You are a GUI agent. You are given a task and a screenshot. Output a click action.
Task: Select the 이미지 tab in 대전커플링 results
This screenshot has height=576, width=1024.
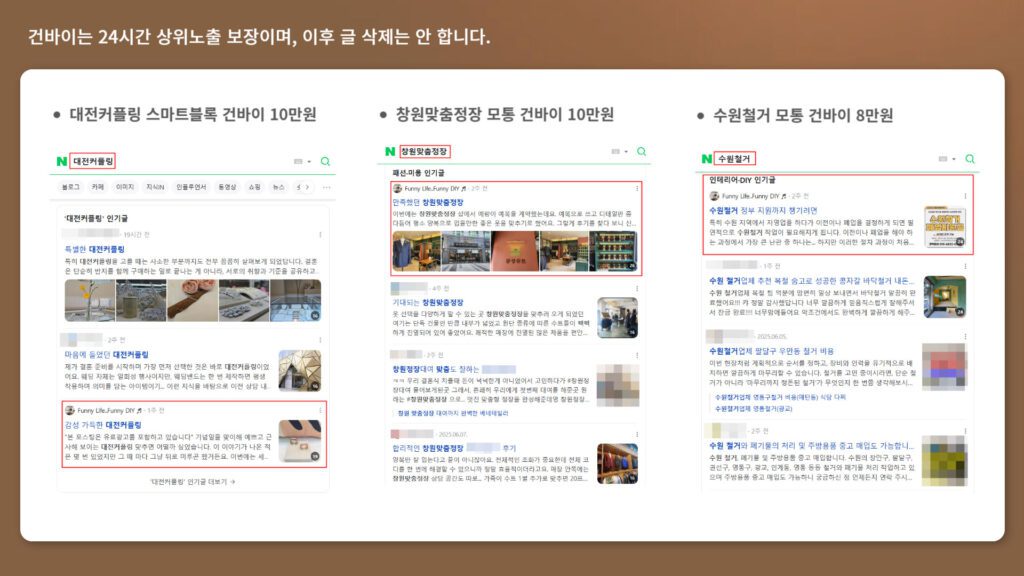[125, 187]
